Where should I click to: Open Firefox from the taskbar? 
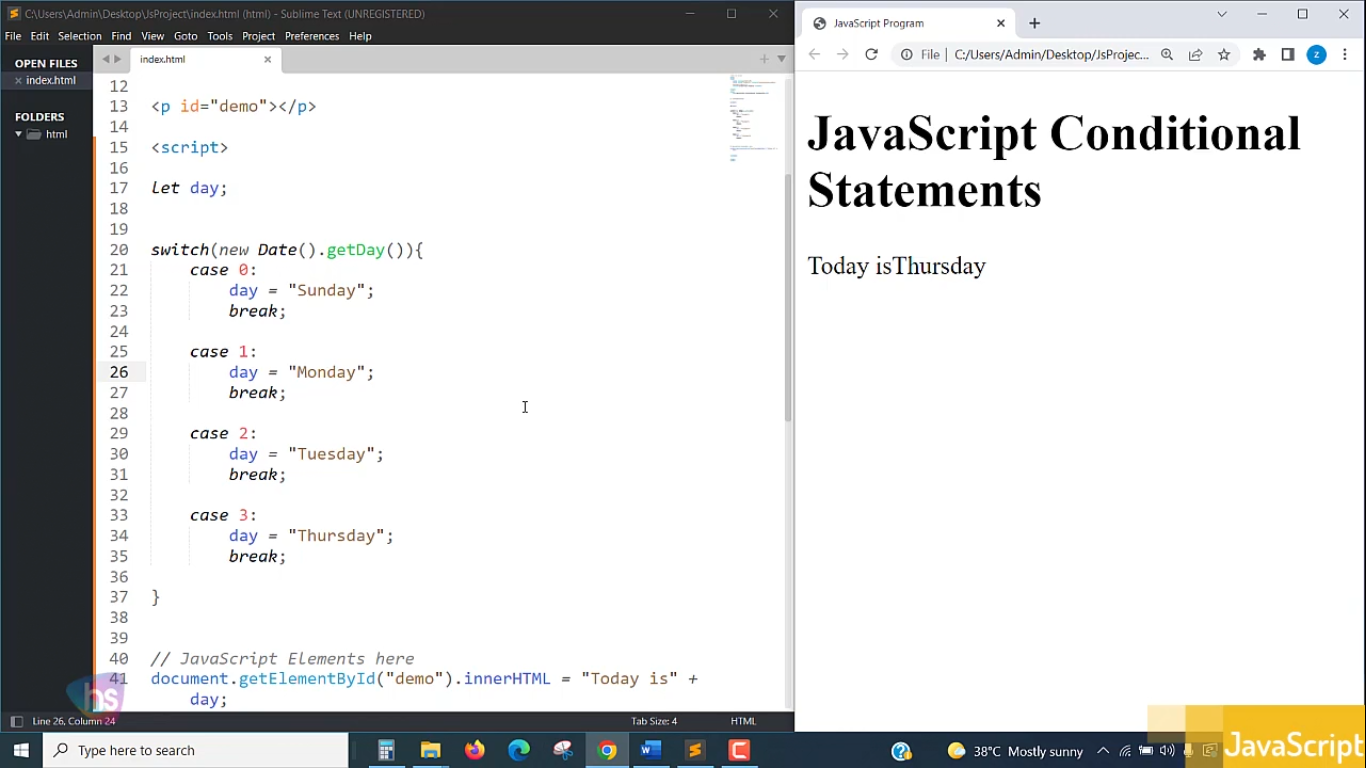click(475, 750)
